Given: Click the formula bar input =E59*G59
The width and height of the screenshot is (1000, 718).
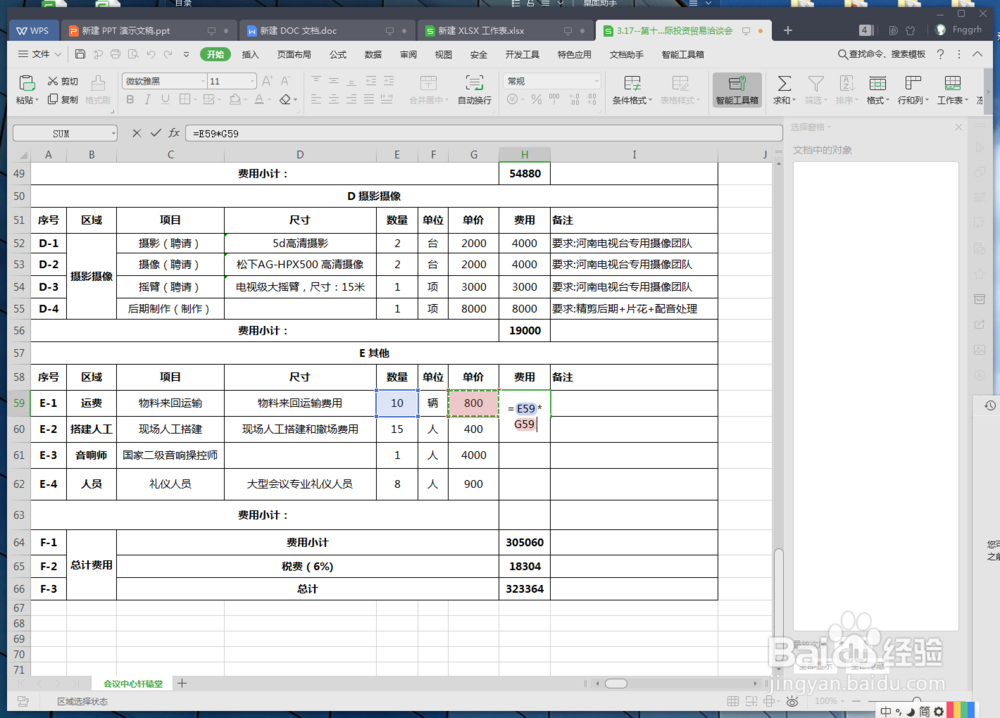Looking at the screenshot, I should click(483, 133).
